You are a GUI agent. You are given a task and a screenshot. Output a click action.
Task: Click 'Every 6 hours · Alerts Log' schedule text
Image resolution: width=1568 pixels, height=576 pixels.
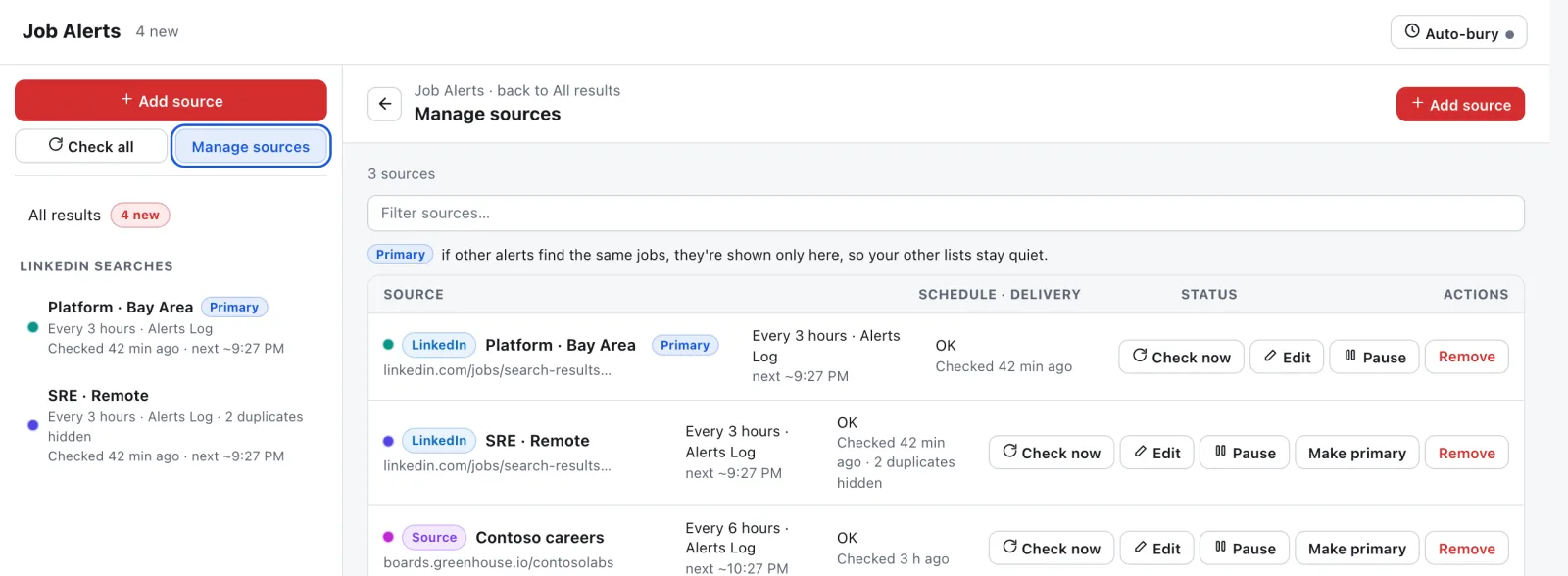737,538
